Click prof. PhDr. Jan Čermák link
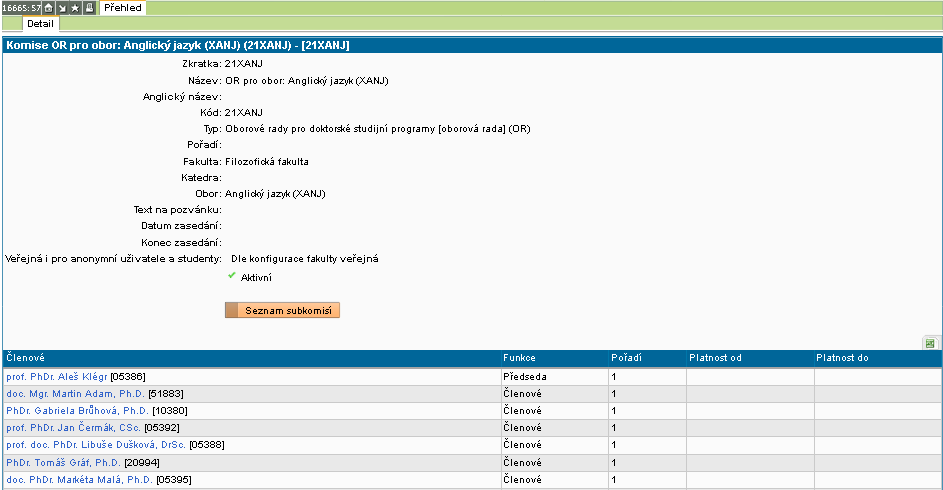943x490 pixels. (73, 427)
